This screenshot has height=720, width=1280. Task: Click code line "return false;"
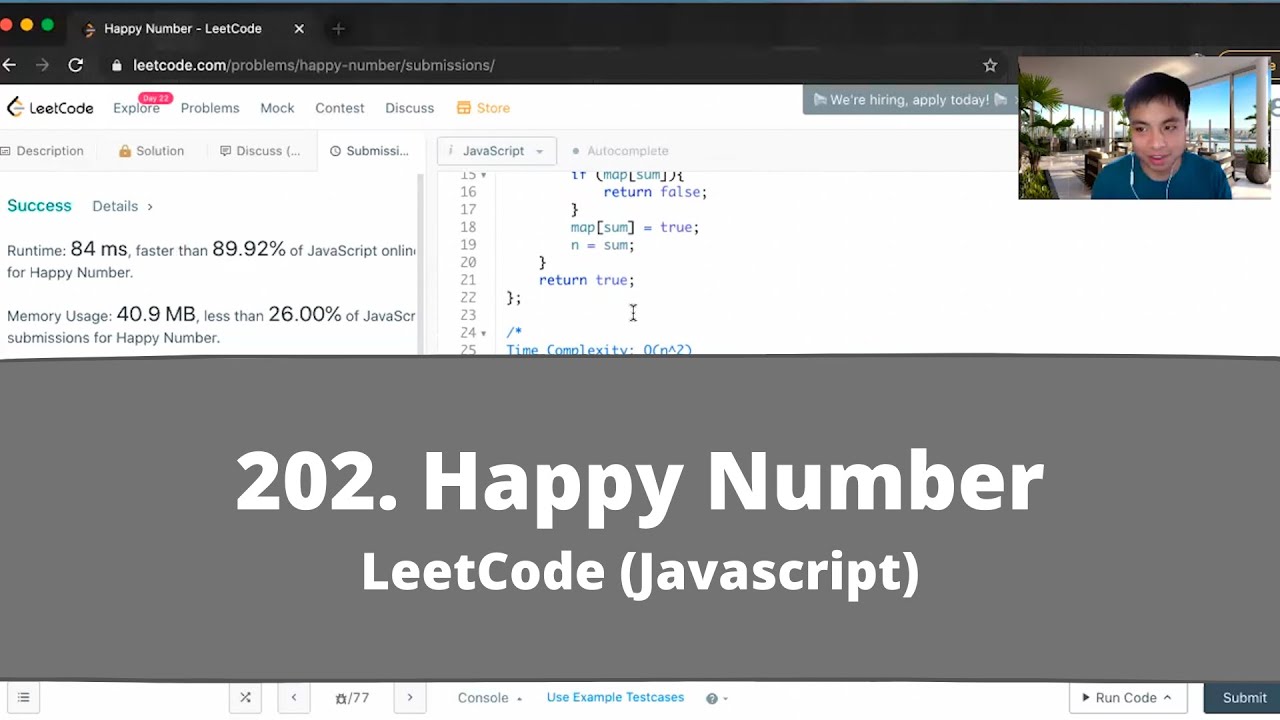coord(655,192)
